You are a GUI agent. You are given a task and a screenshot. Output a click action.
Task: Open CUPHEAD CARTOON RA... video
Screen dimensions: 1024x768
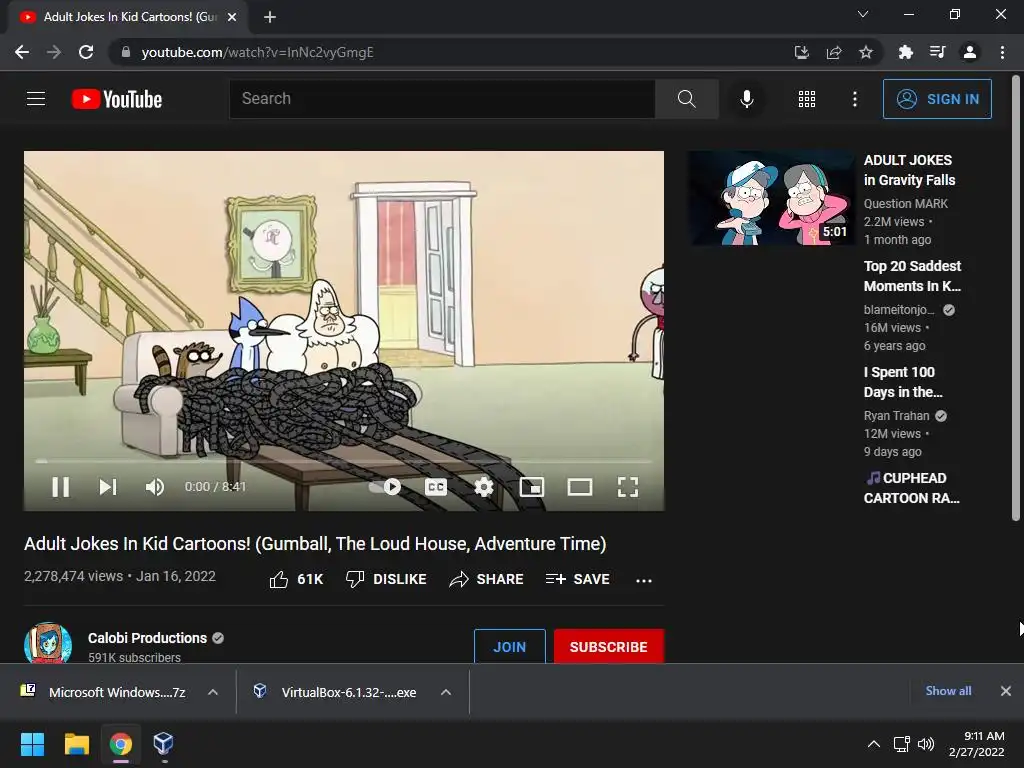click(x=912, y=488)
